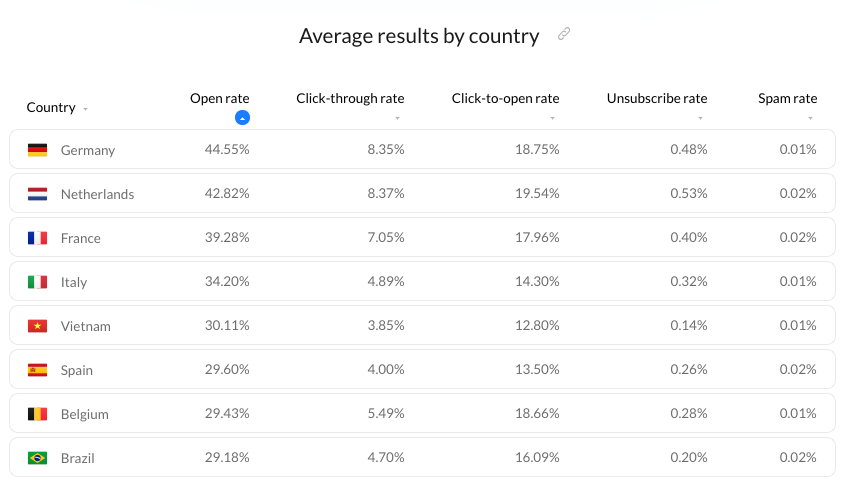Click the Netherlands flag icon

pyautogui.click(x=37, y=194)
